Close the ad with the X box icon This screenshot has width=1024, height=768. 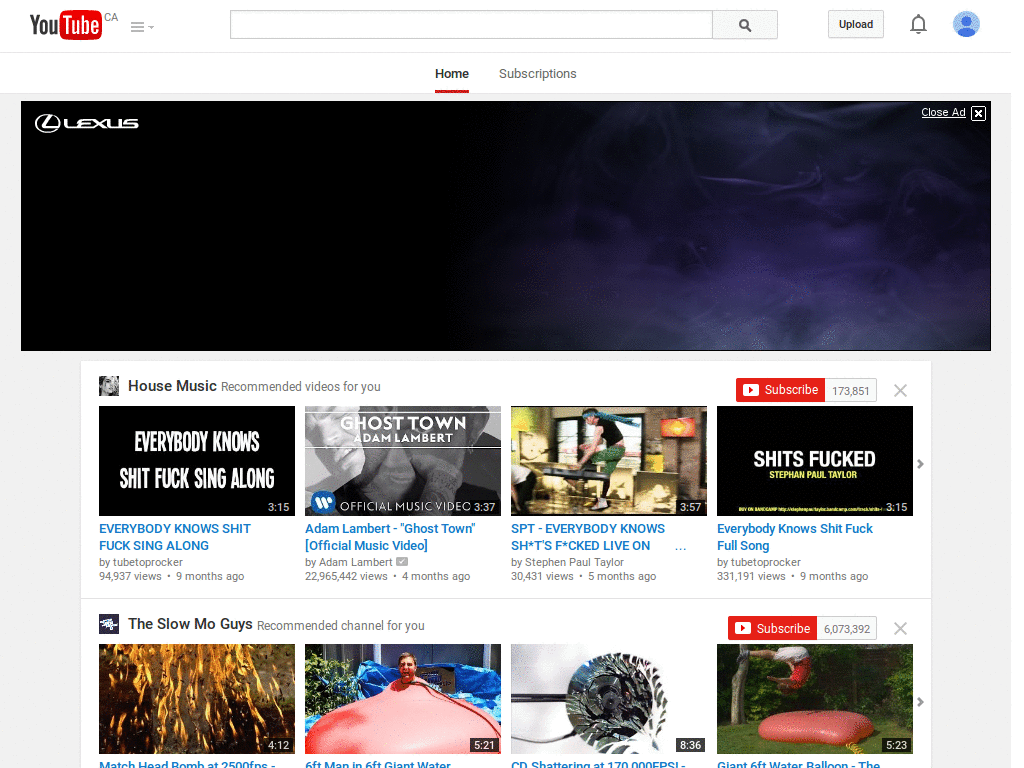[978, 113]
